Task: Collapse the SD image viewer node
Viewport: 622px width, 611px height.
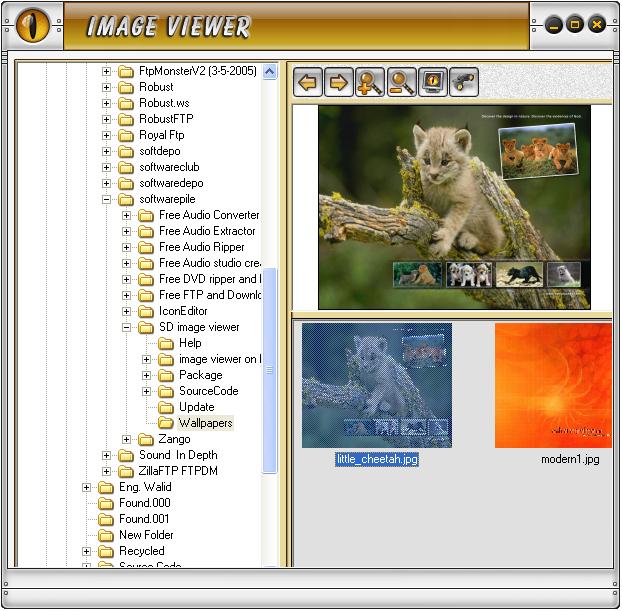Action: pyautogui.click(x=126, y=327)
